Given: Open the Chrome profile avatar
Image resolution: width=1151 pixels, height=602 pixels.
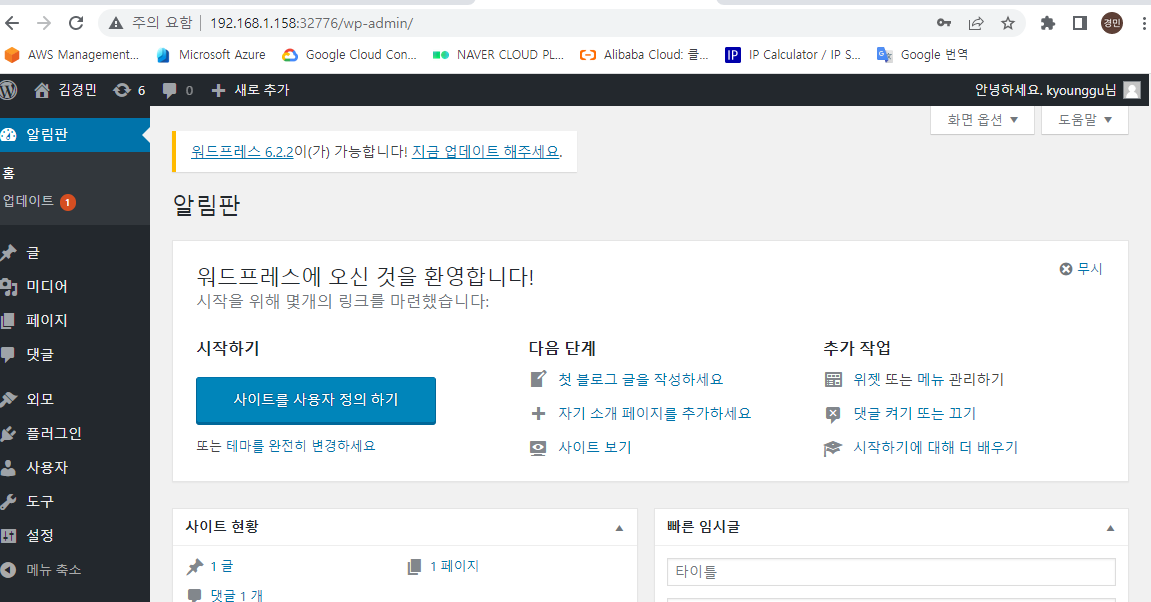Looking at the screenshot, I should tap(1112, 23).
